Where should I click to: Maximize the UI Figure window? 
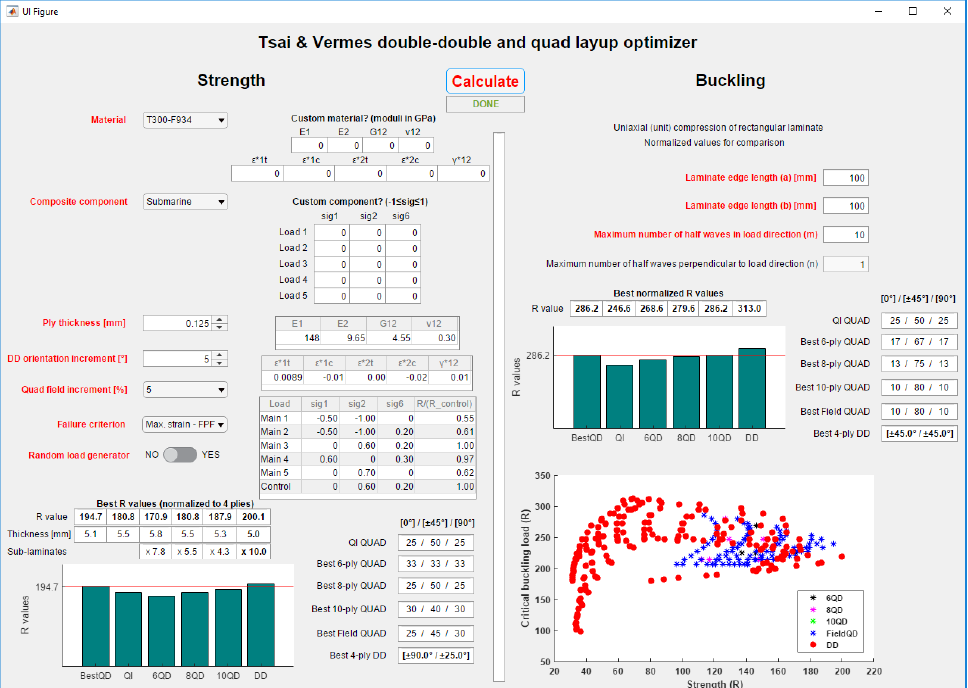tap(912, 11)
